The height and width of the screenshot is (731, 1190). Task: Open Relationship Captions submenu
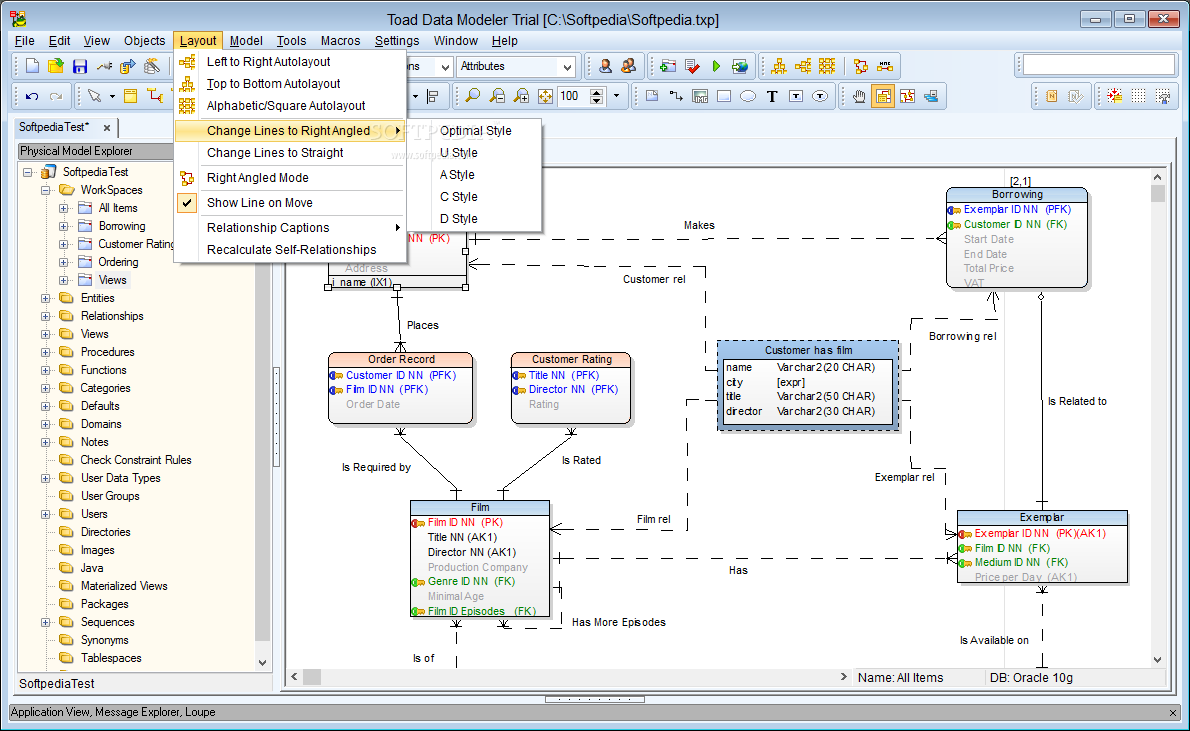[290, 228]
